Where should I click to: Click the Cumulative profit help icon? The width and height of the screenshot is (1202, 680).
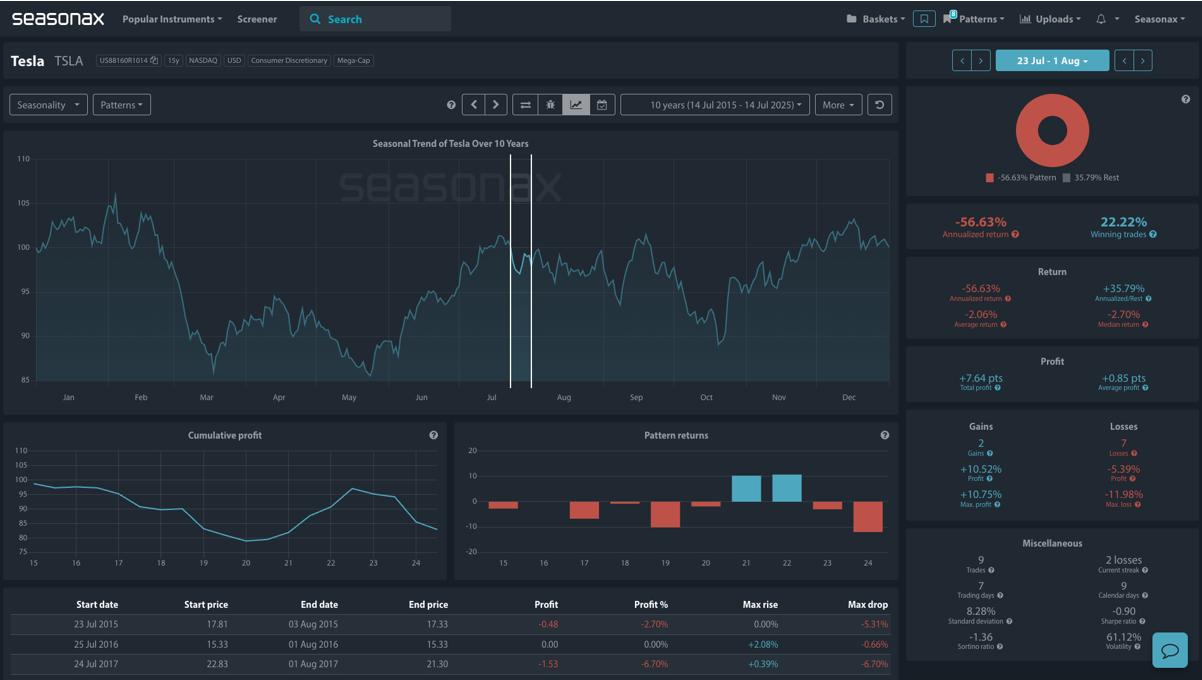click(433, 436)
